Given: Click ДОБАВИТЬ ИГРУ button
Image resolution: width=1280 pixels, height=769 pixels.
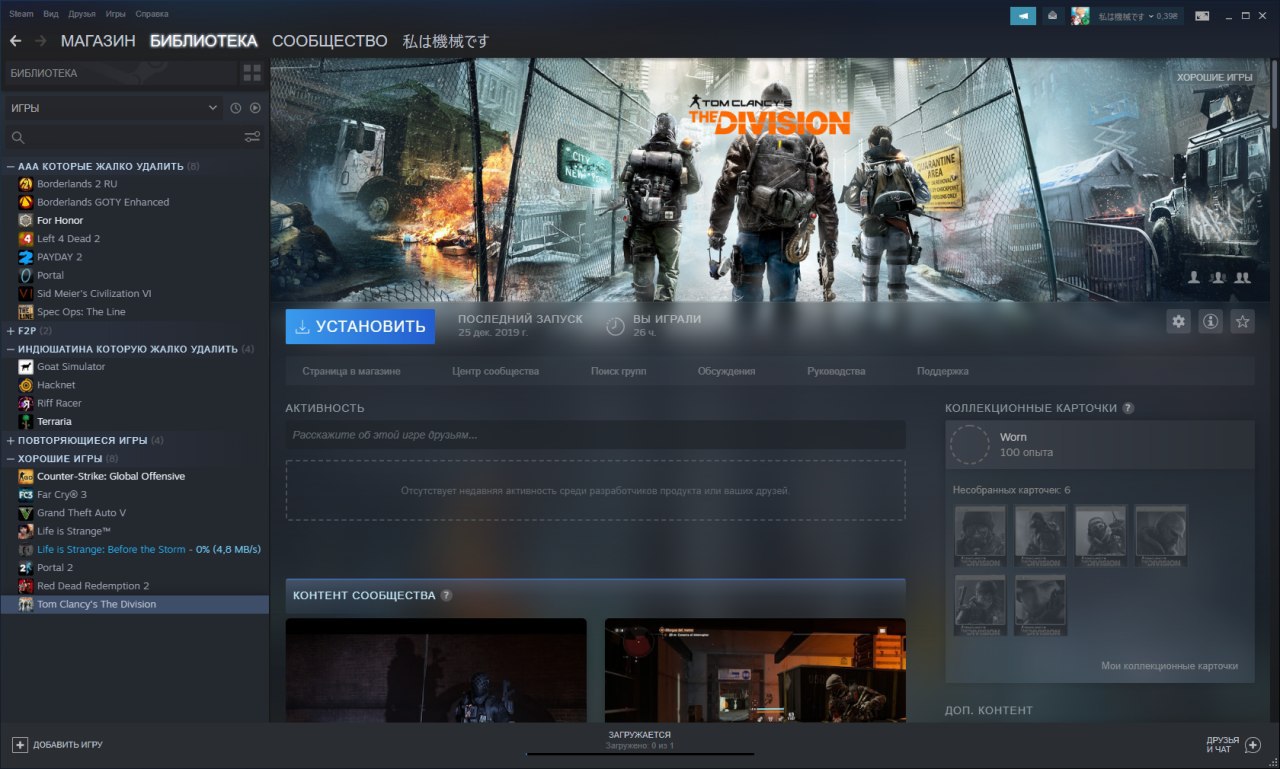Looking at the screenshot, I should [57, 745].
